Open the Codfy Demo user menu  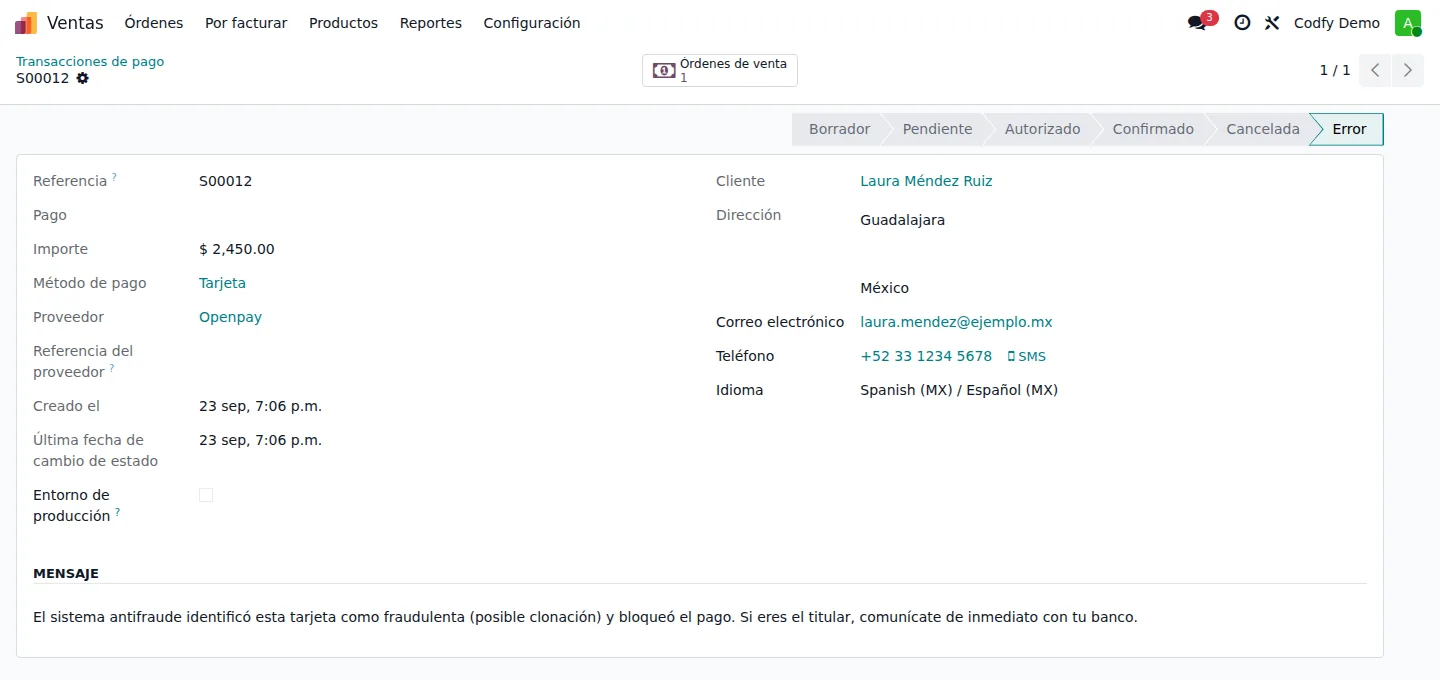point(1337,23)
